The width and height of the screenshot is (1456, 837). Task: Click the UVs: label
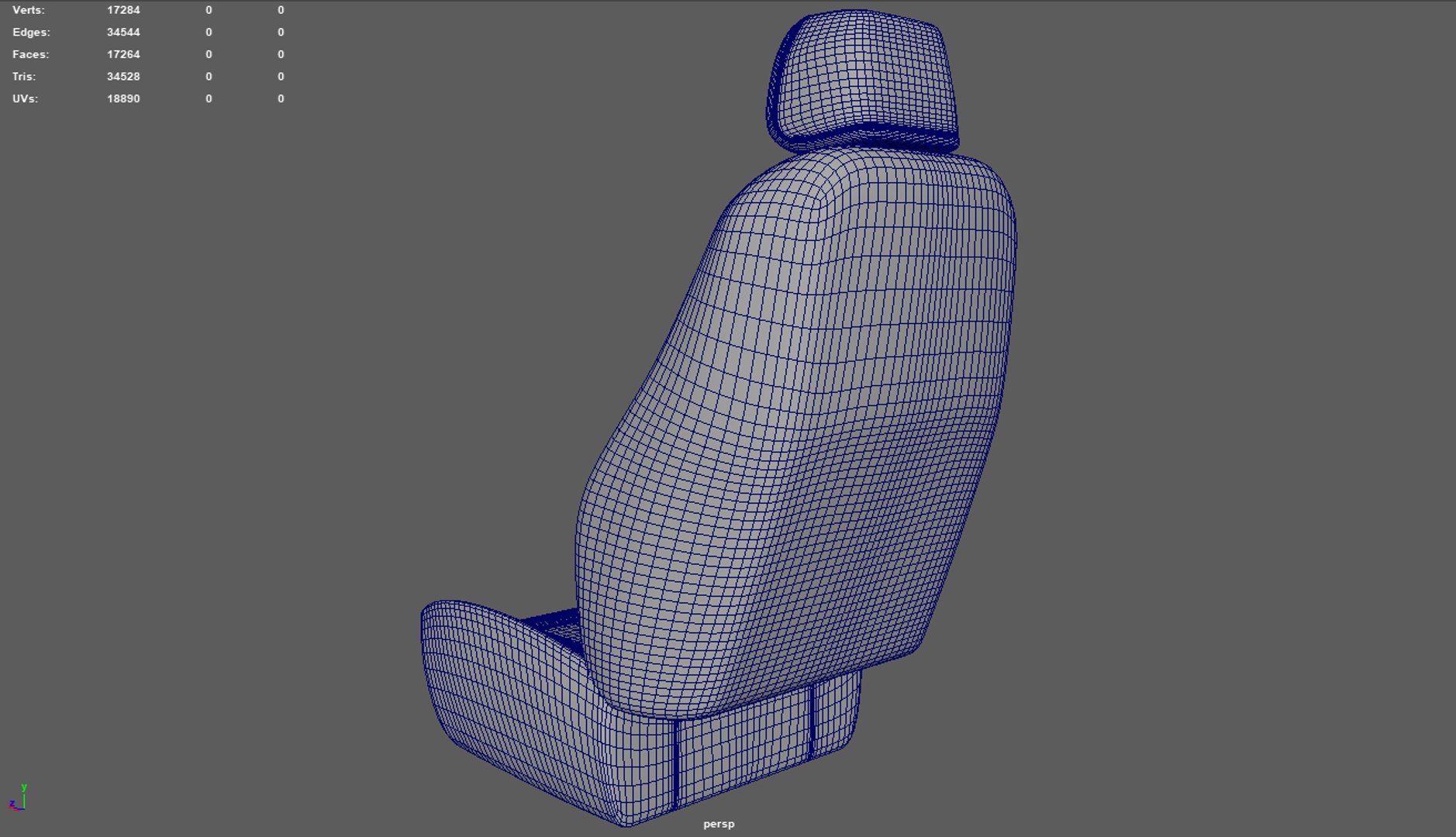[25, 99]
